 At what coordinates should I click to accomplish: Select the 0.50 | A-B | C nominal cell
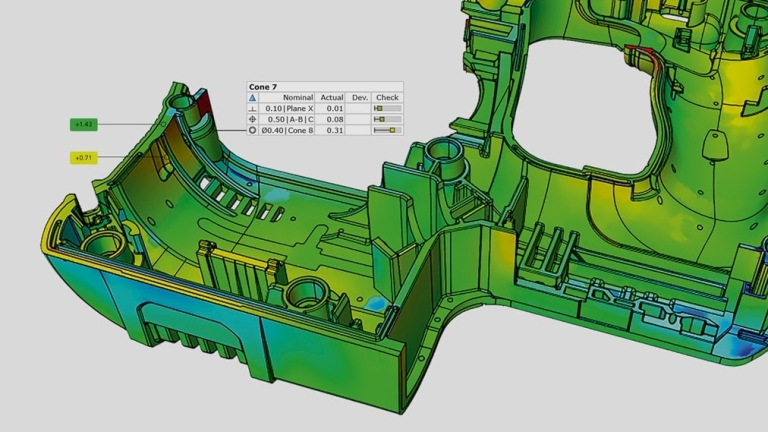tap(289, 119)
